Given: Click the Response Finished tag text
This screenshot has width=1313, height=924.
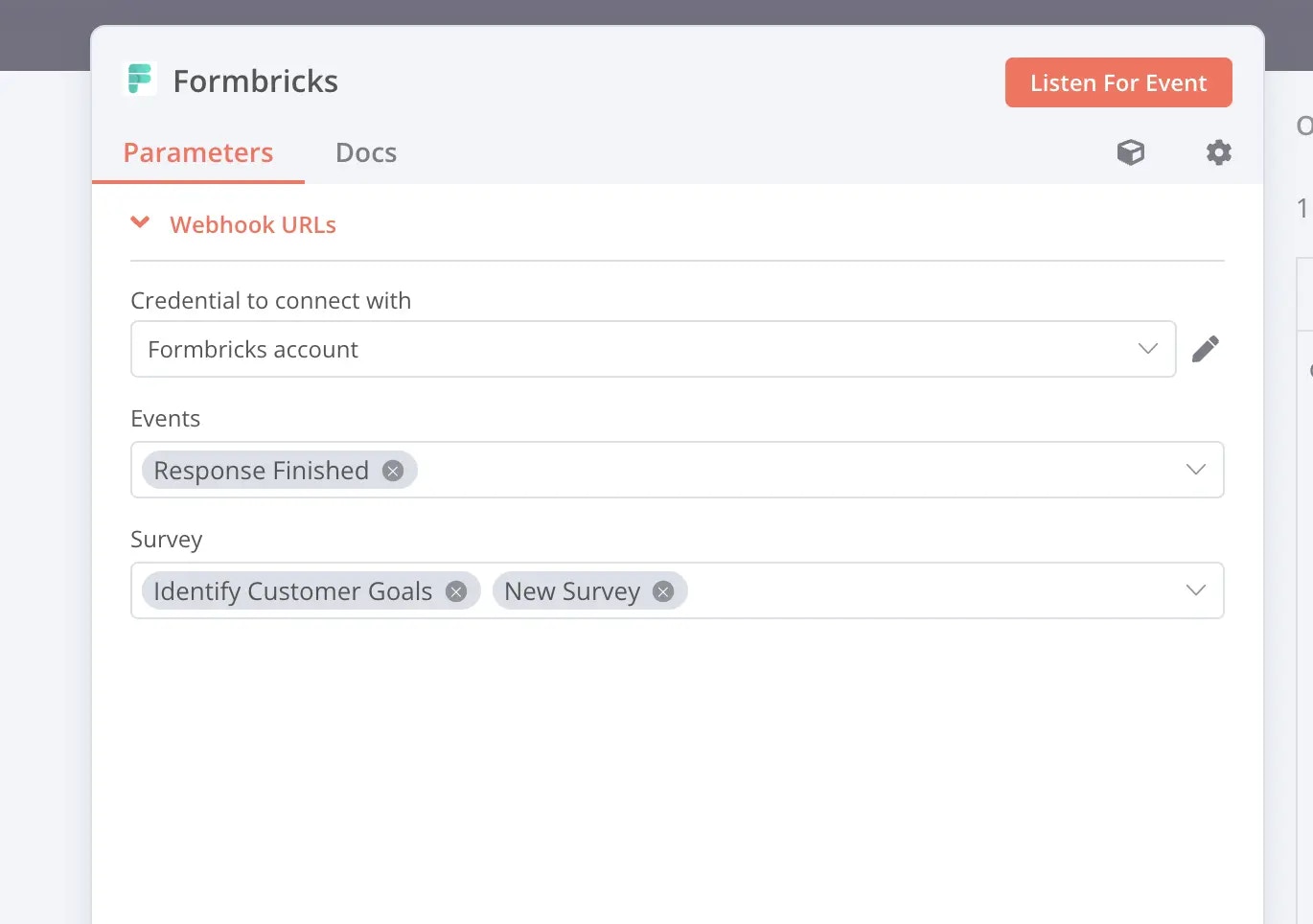Looking at the screenshot, I should [x=261, y=471].
